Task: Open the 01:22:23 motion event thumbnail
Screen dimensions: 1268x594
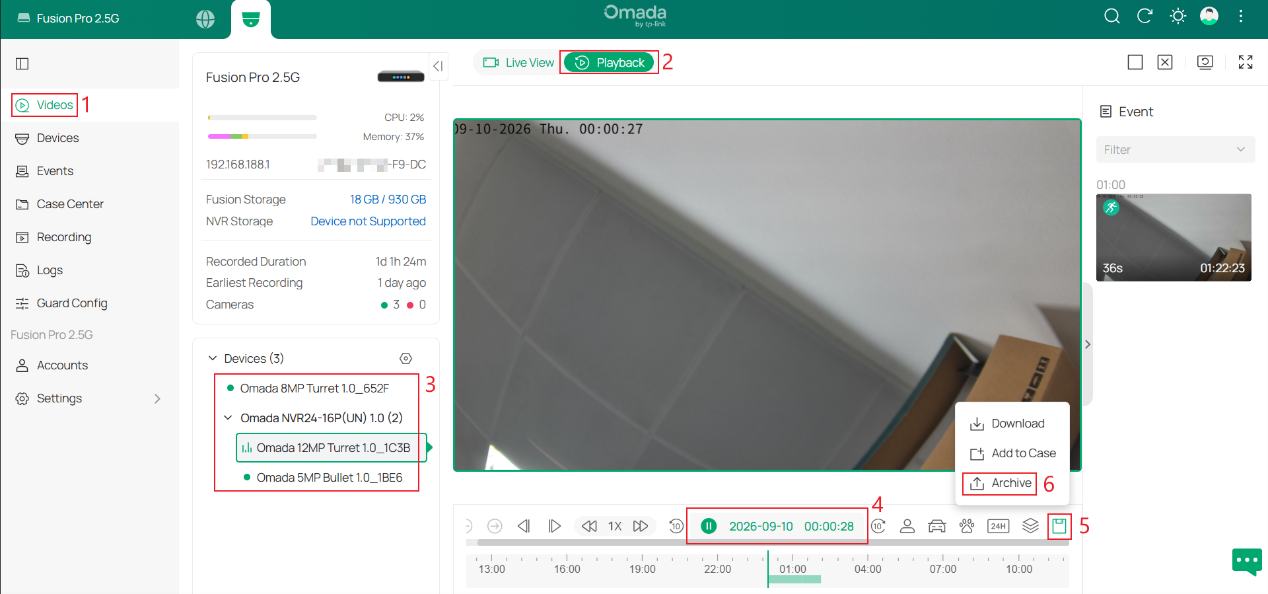Action: pyautogui.click(x=1174, y=237)
